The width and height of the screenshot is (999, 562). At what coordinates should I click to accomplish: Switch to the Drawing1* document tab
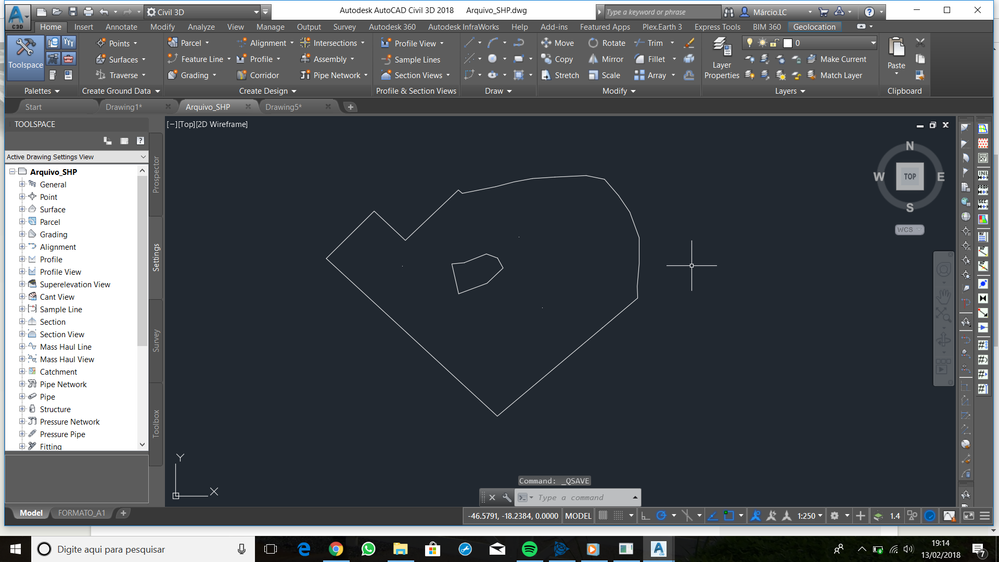click(124, 106)
